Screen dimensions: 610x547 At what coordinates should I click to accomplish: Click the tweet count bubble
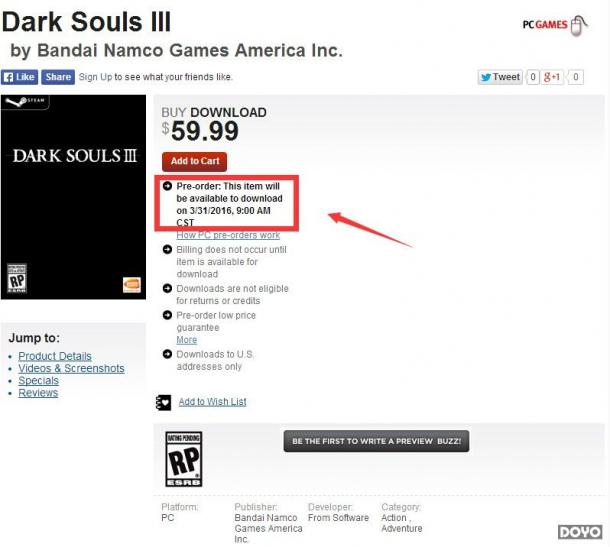533,77
